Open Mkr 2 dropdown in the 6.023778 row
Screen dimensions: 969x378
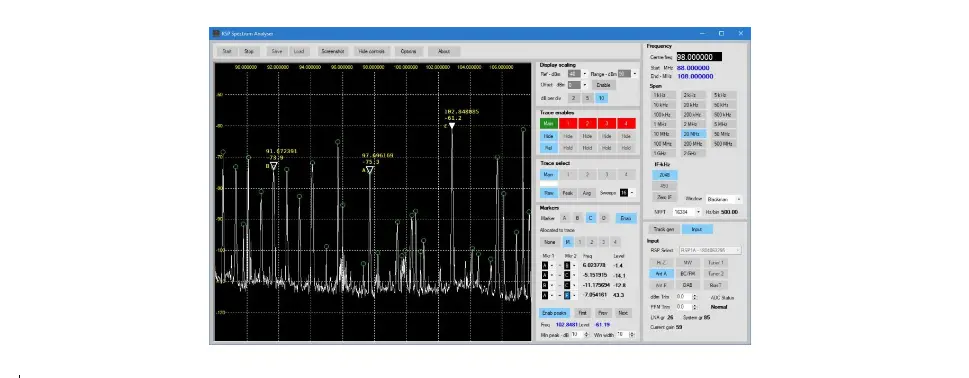(575, 266)
